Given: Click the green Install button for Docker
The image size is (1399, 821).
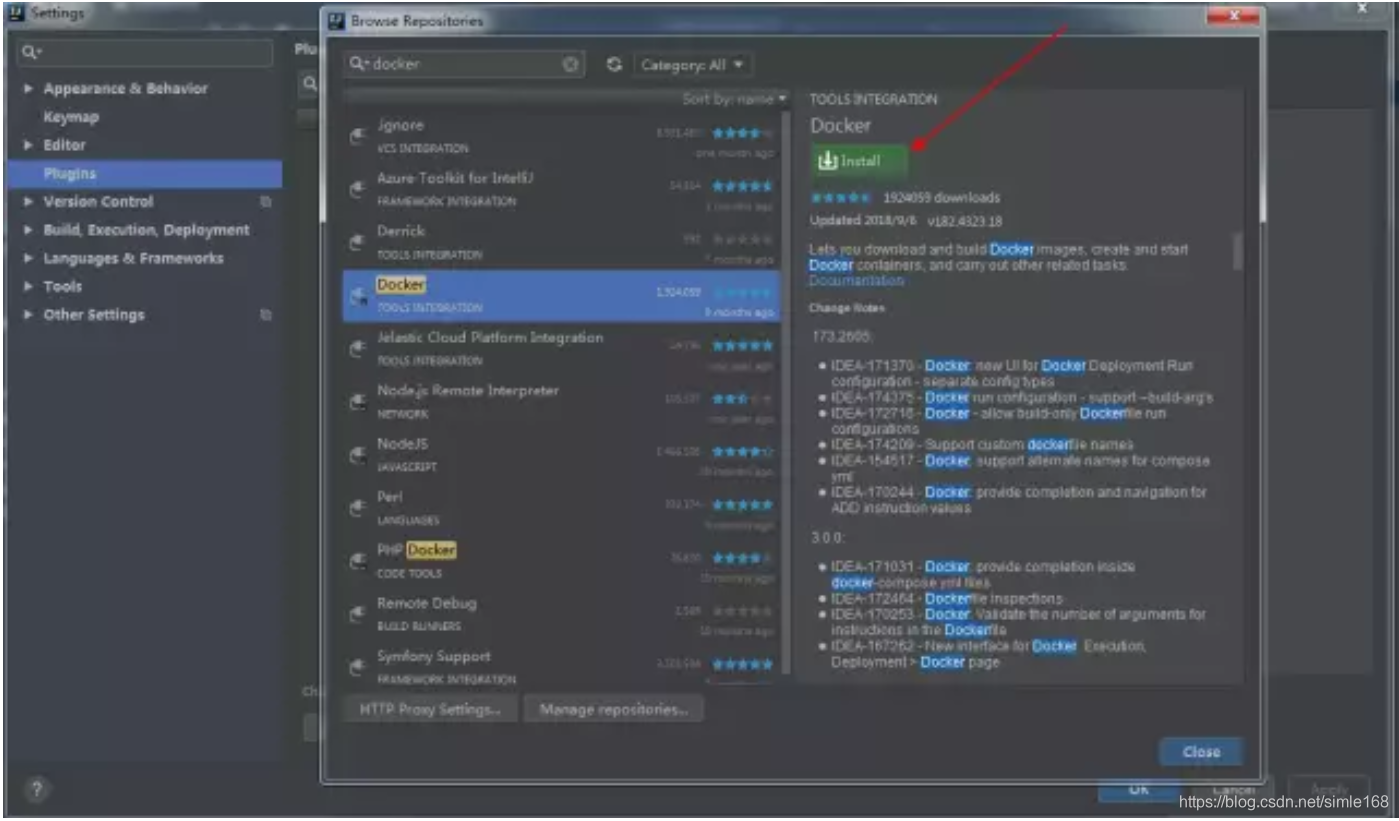Looking at the screenshot, I should (860, 161).
